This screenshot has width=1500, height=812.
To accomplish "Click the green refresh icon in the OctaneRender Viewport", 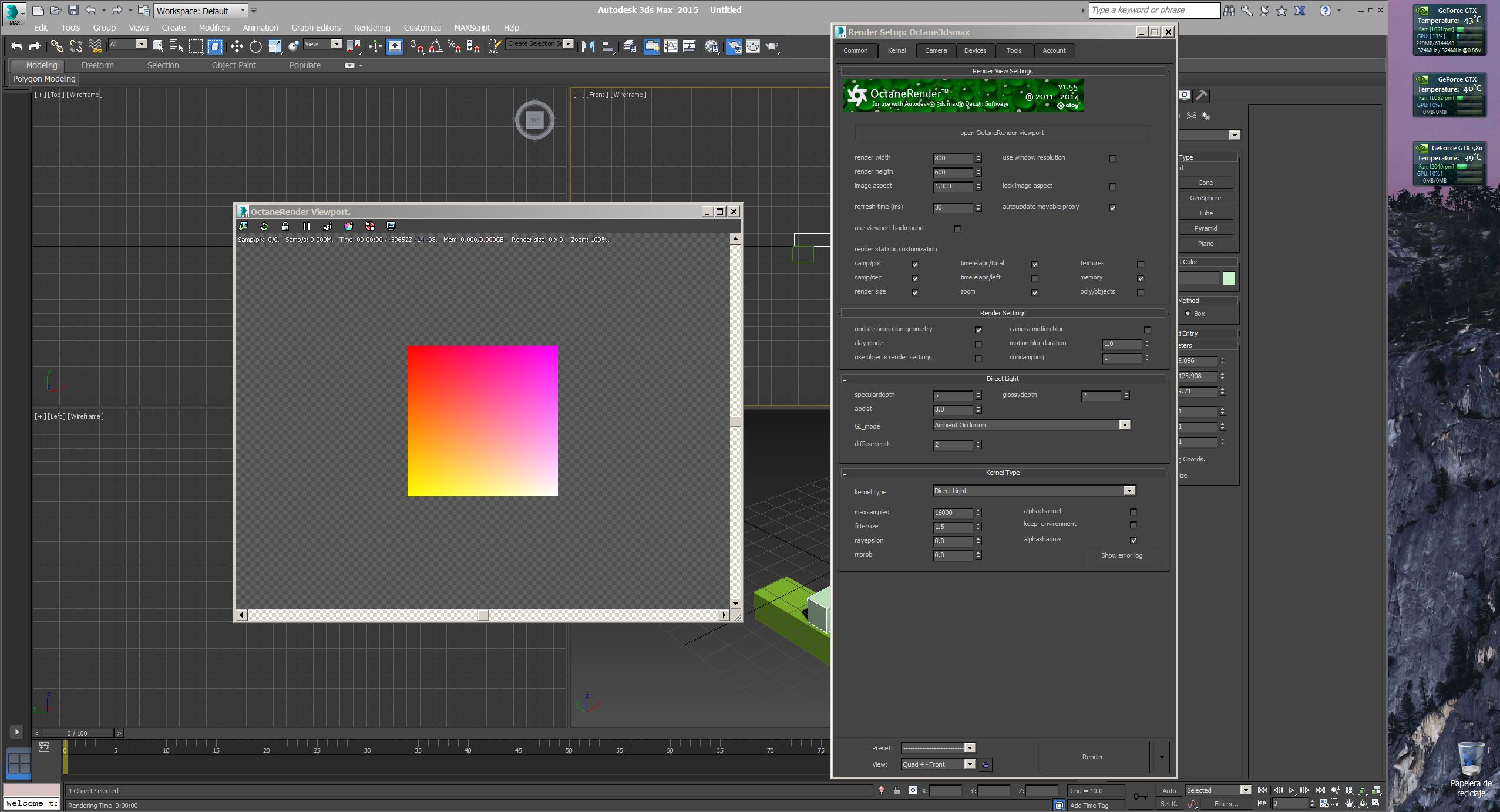I will tap(264, 226).
